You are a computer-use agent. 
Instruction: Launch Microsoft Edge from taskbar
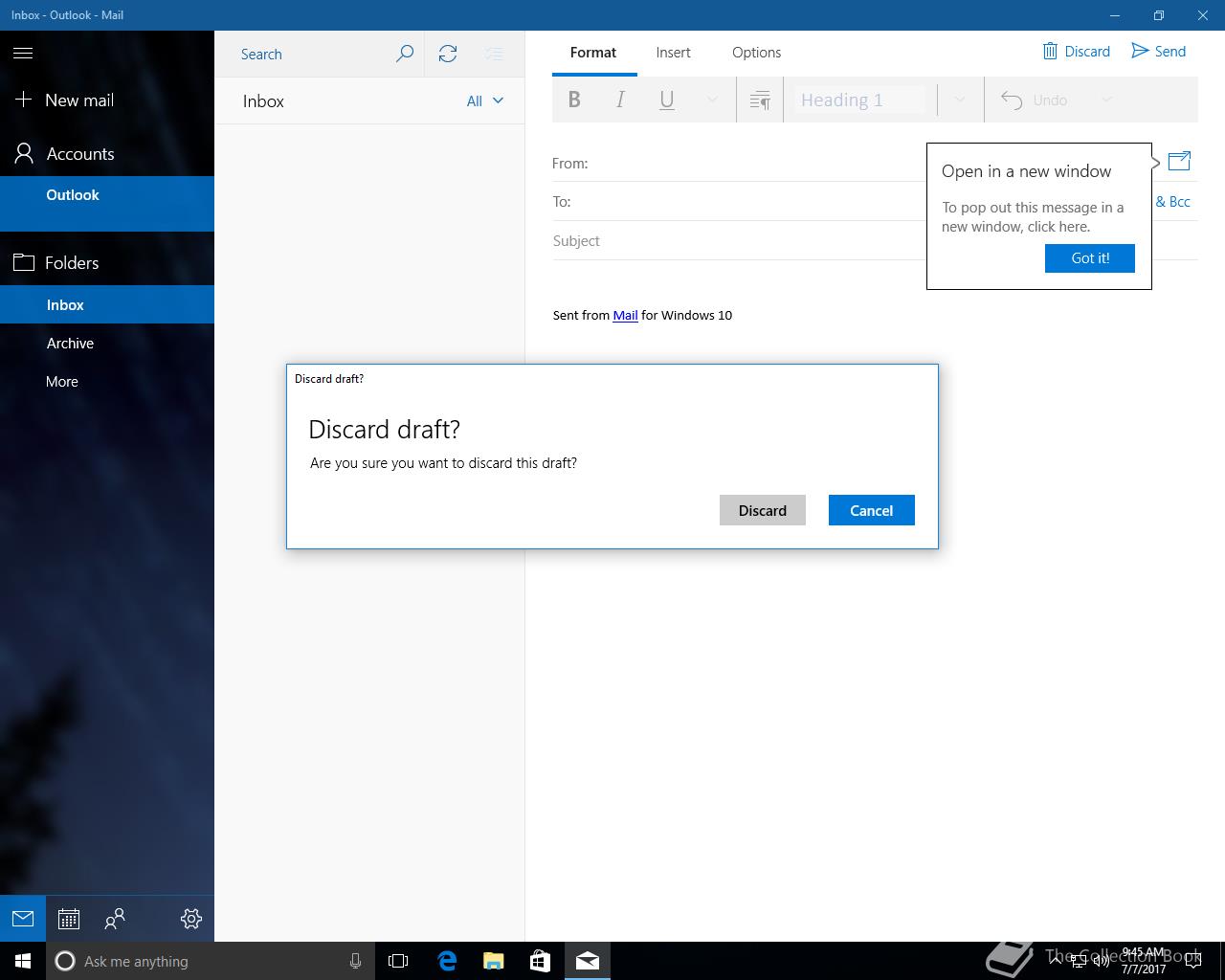click(446, 961)
